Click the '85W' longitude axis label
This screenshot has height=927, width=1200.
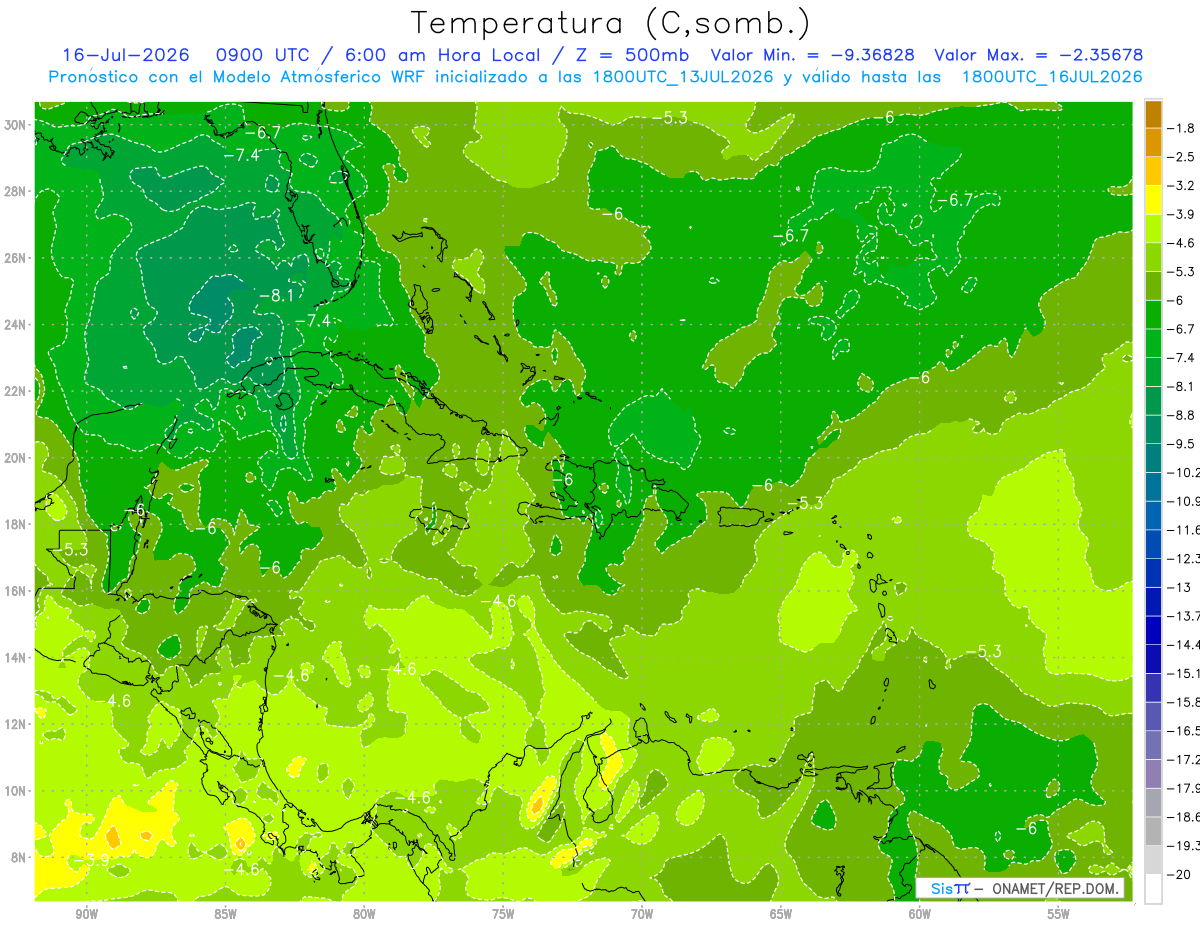[x=225, y=914]
